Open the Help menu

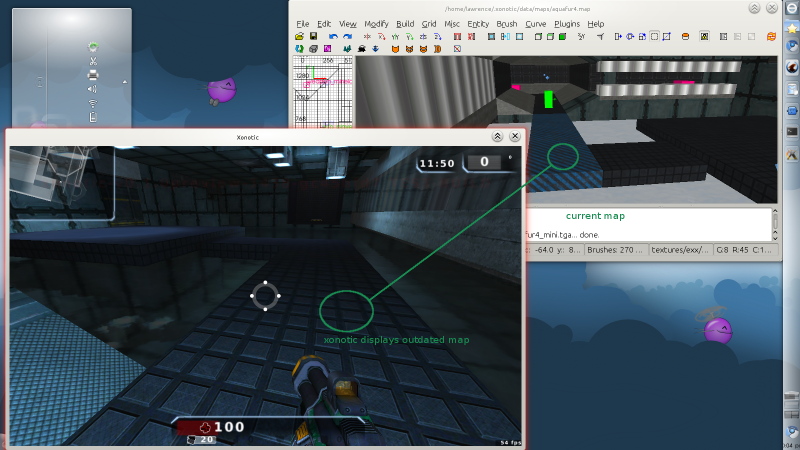tap(595, 23)
